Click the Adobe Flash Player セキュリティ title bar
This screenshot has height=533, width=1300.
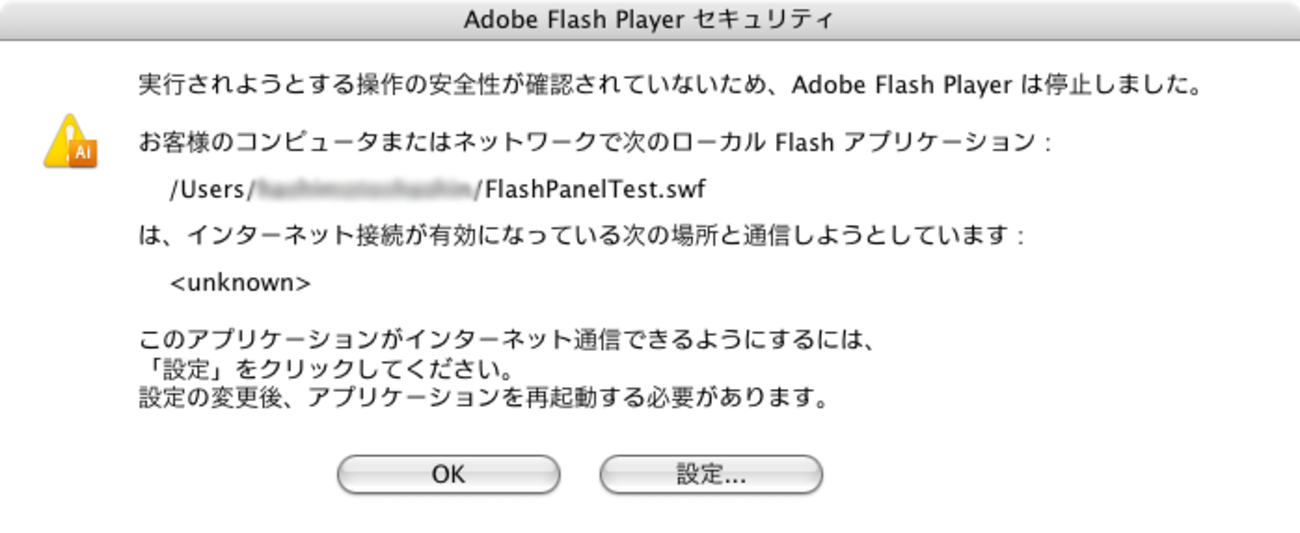point(649,20)
